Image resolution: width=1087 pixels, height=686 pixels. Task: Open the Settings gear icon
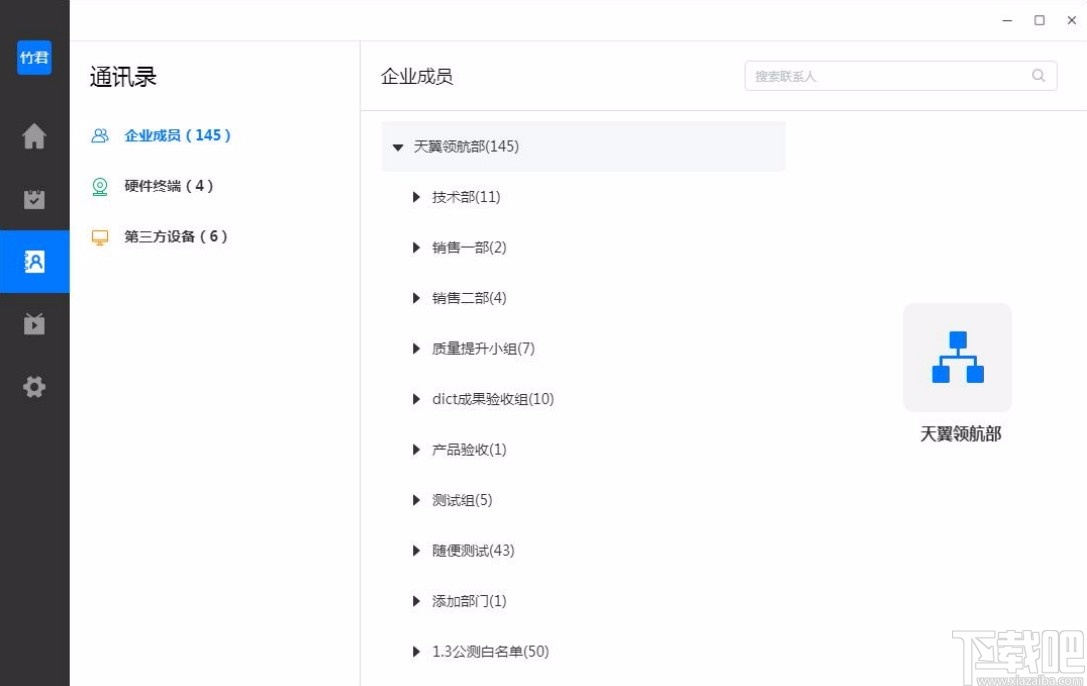click(34, 387)
